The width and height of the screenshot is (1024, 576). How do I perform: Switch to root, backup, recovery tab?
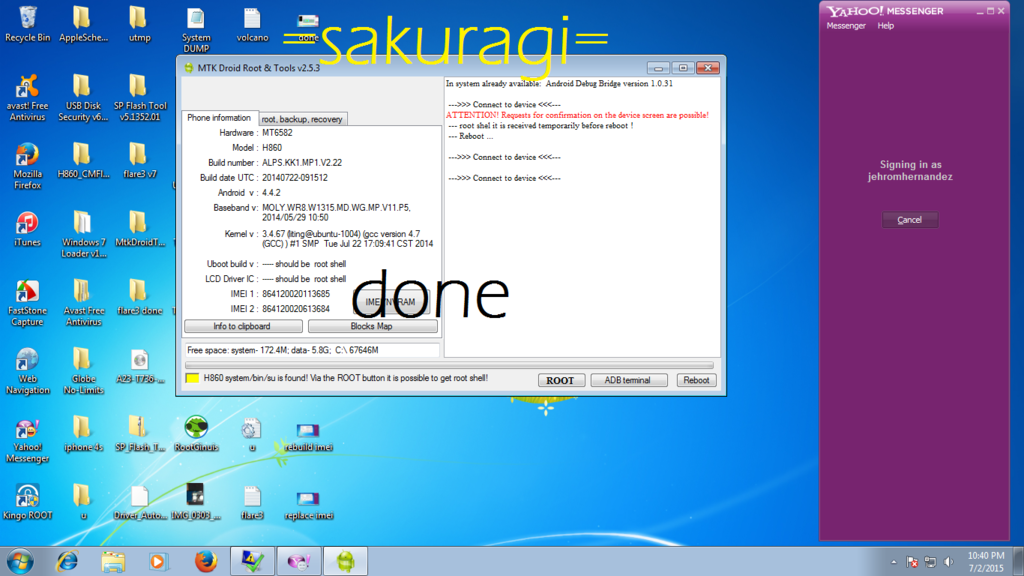[302, 119]
